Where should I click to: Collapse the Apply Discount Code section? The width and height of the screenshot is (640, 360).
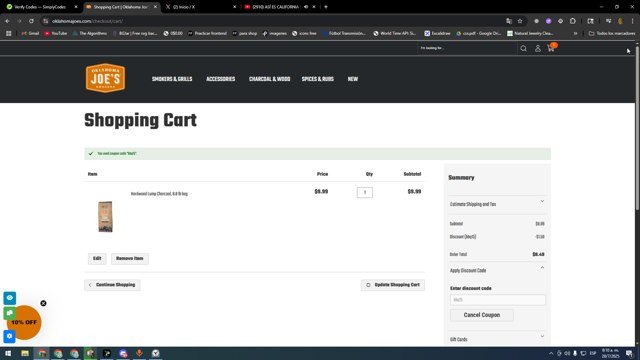[497, 270]
